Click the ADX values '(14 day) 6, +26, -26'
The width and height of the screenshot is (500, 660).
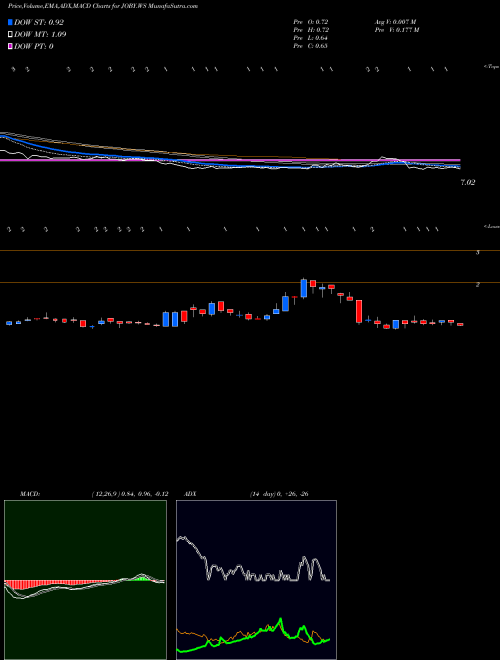[x=279, y=494]
